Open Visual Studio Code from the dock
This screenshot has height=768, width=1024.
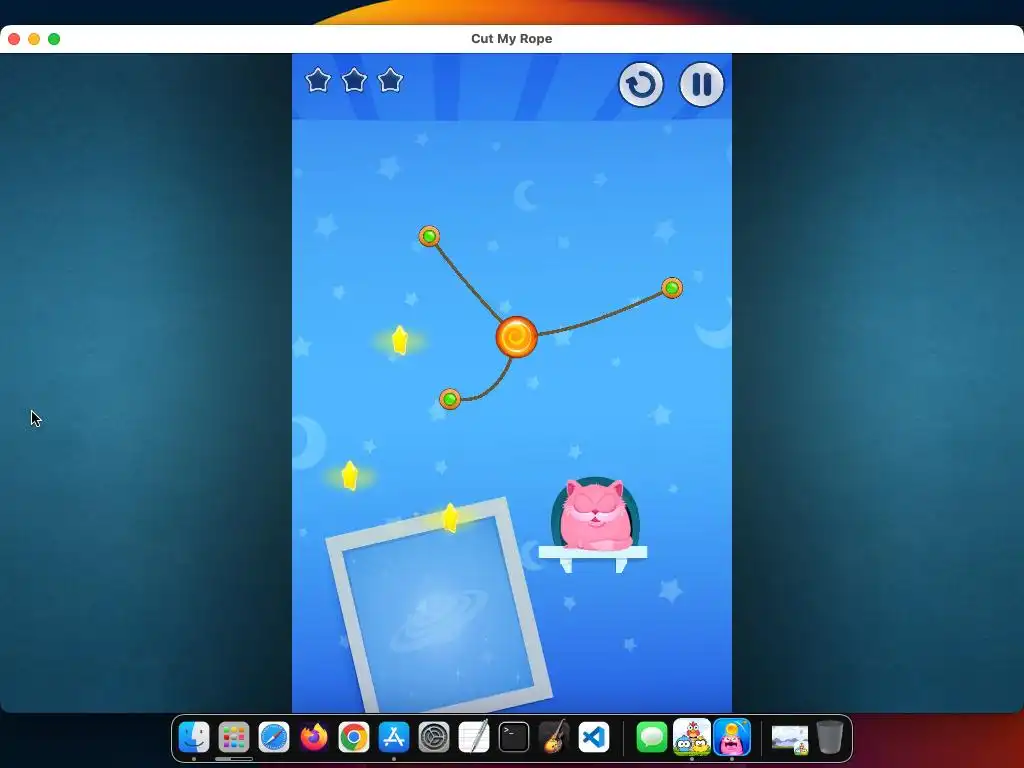(594, 737)
